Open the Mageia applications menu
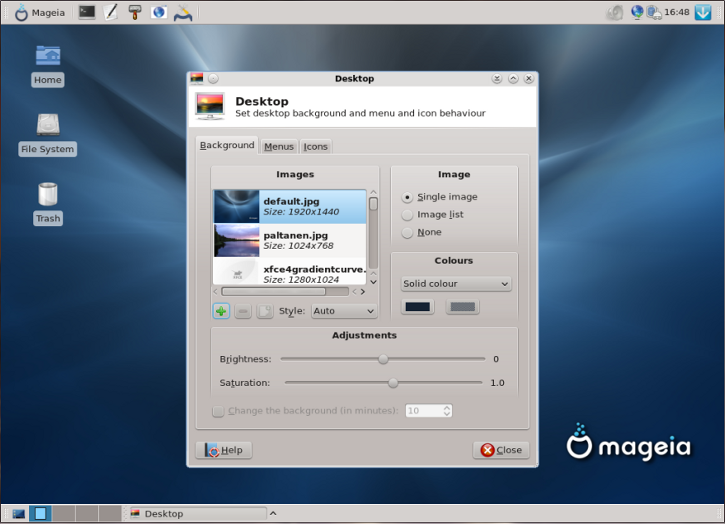This screenshot has height=524, width=725. pyautogui.click(x=40, y=12)
